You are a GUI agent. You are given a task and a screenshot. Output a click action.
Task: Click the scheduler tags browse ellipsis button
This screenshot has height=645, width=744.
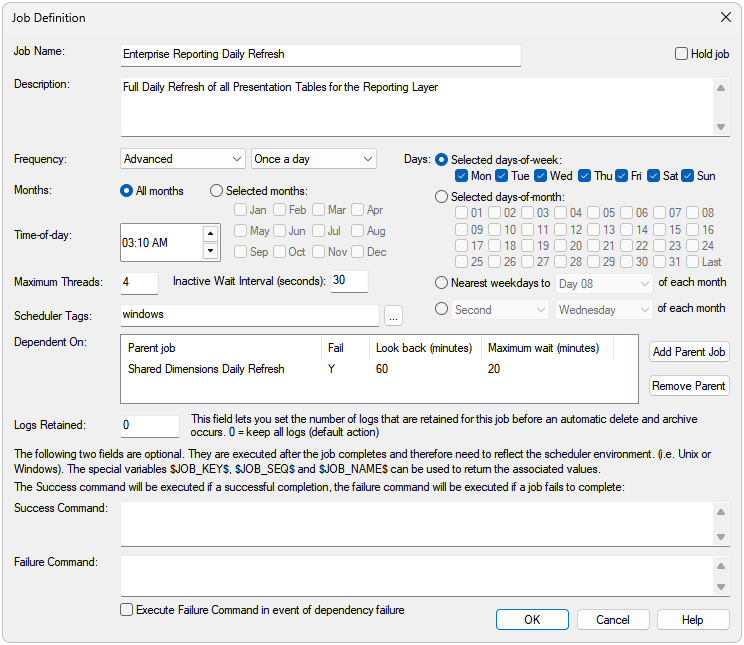(x=393, y=316)
